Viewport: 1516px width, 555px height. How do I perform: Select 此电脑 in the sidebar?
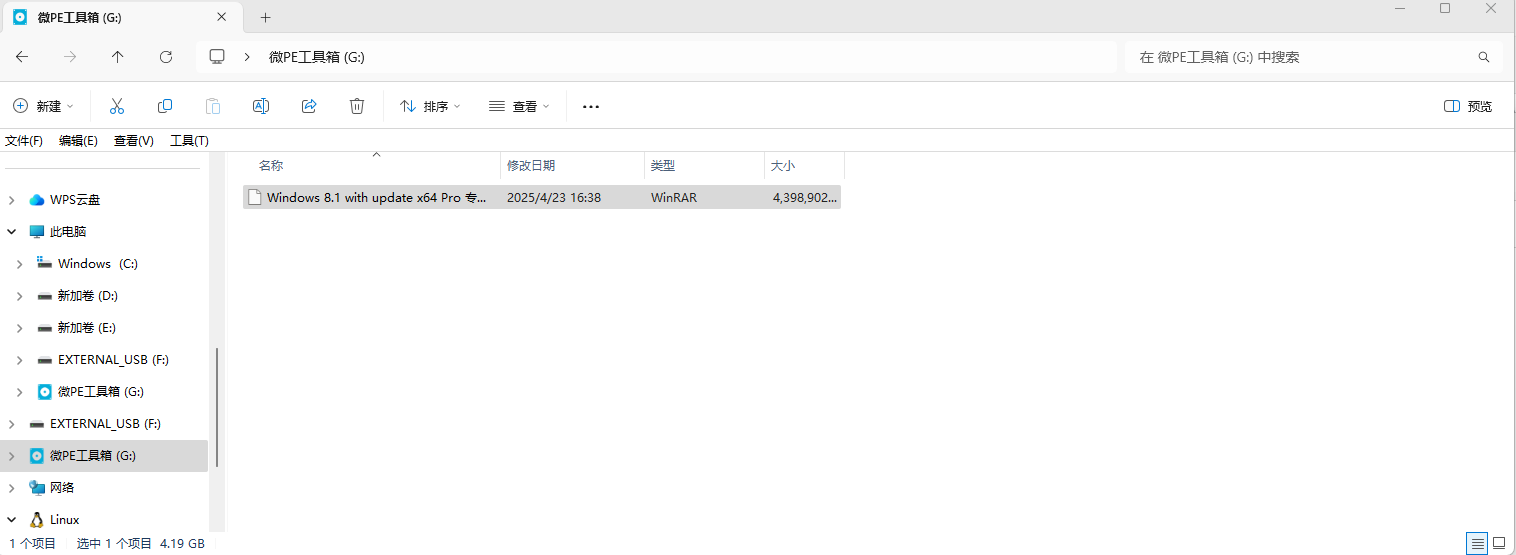(68, 232)
